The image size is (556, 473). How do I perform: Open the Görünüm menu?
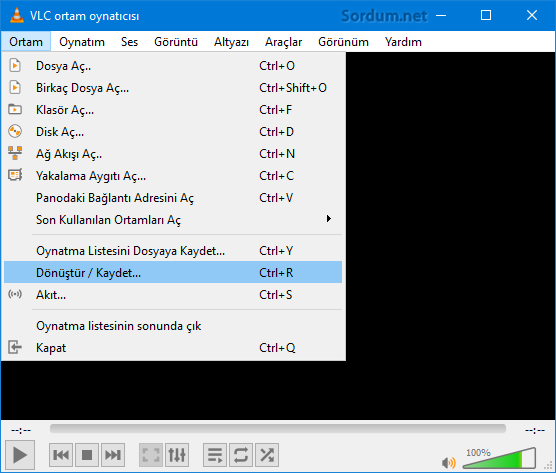(x=343, y=42)
